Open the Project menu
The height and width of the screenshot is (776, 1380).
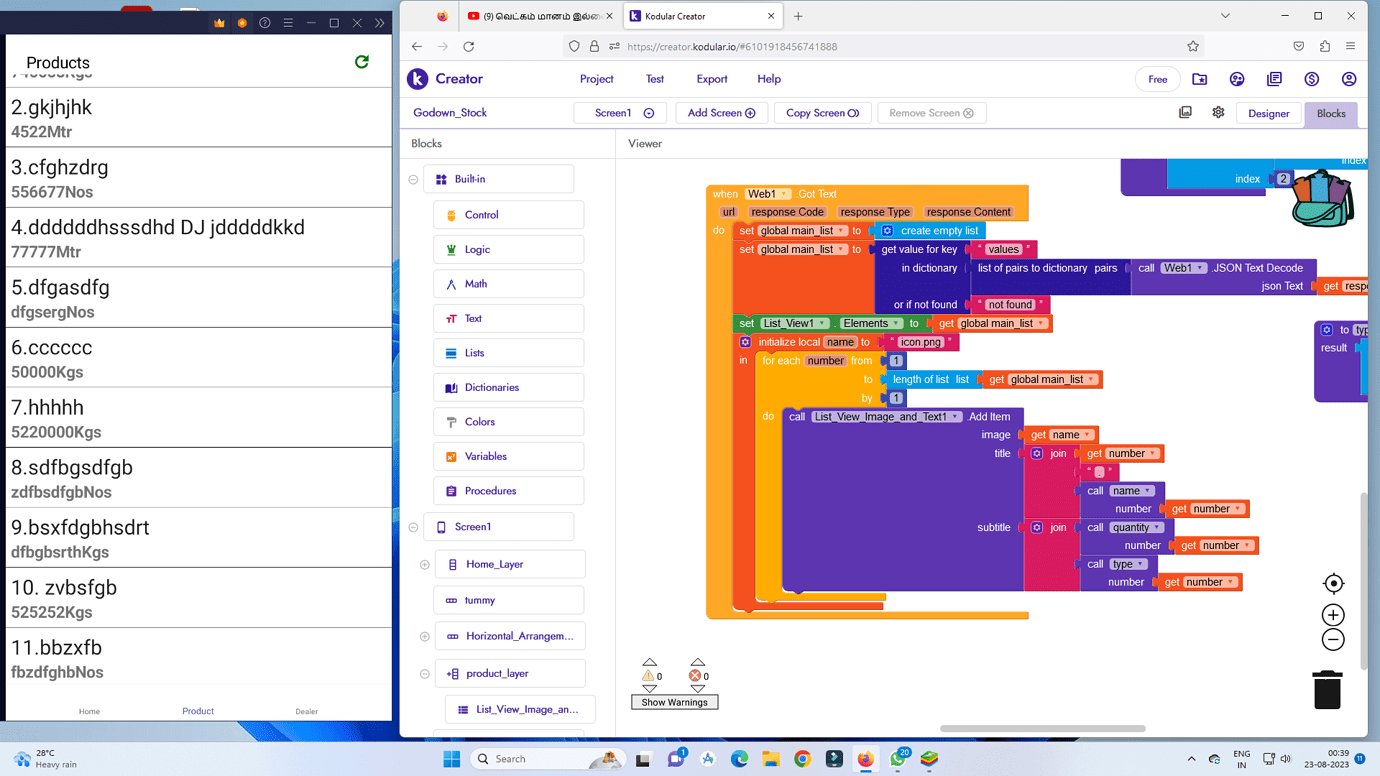coord(596,79)
